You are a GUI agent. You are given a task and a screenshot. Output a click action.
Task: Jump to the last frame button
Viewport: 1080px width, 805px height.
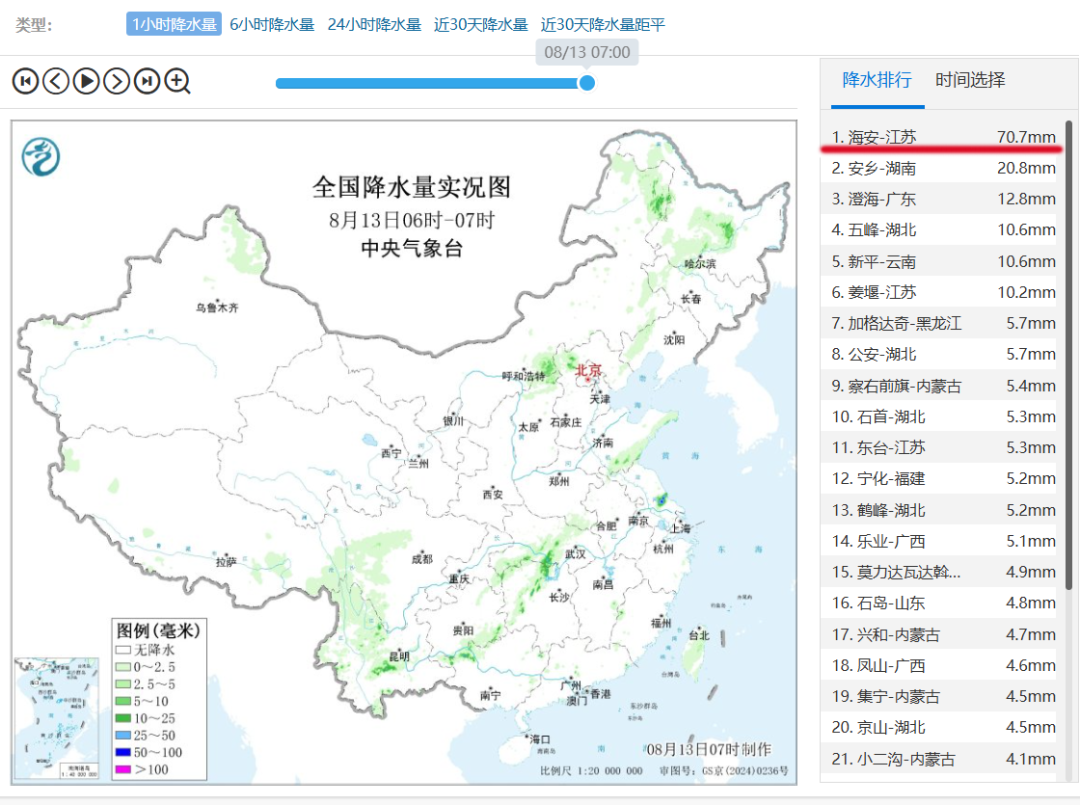click(x=147, y=81)
